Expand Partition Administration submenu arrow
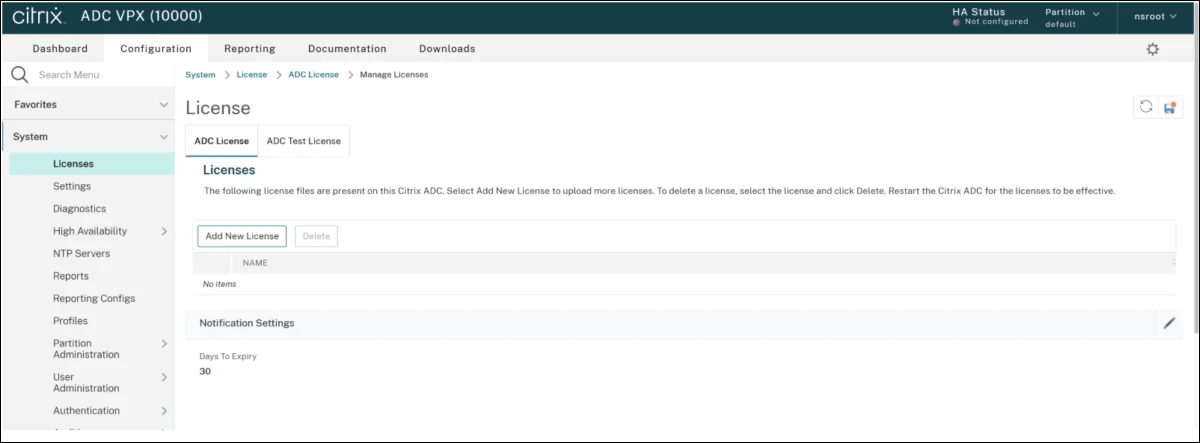The width and height of the screenshot is (1200, 443). (x=164, y=343)
